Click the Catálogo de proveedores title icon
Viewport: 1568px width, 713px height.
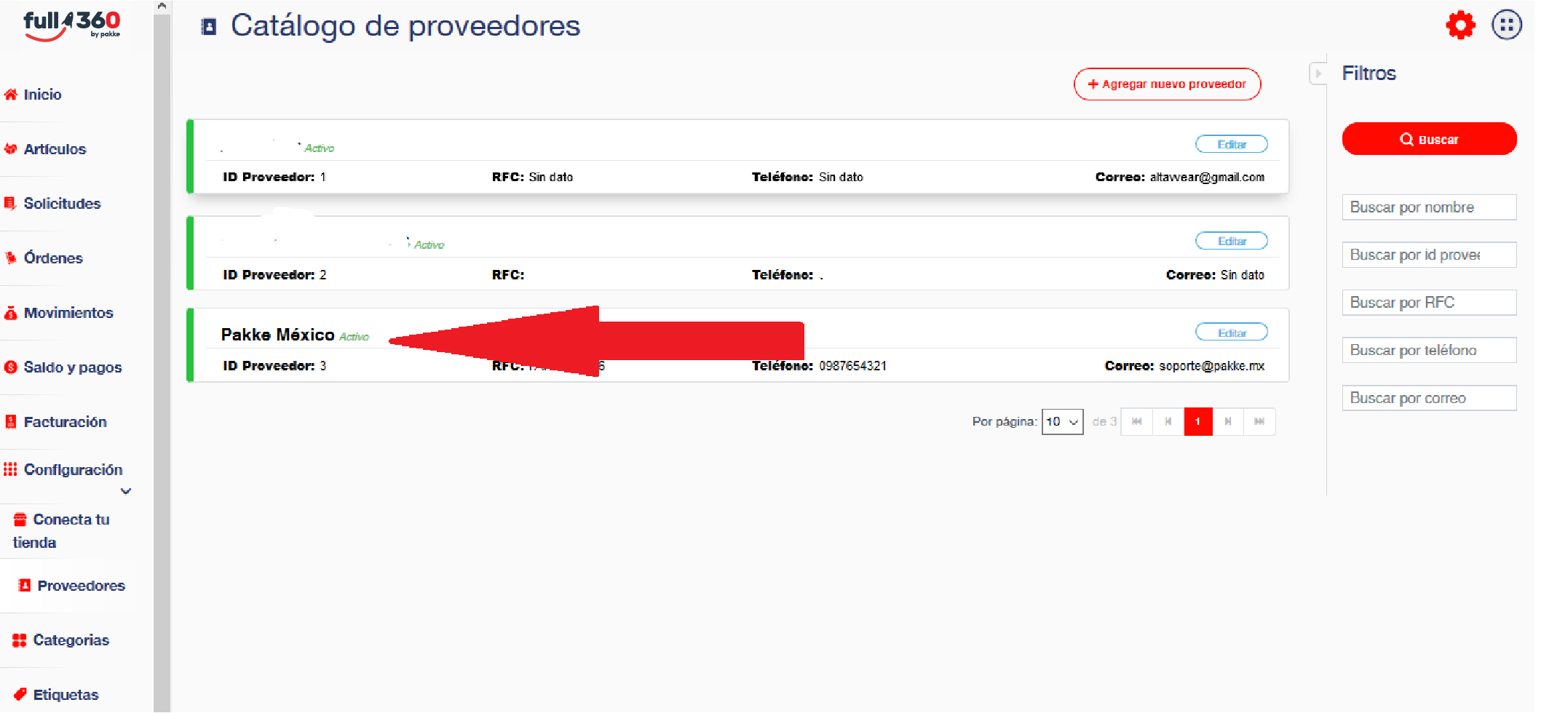point(209,27)
